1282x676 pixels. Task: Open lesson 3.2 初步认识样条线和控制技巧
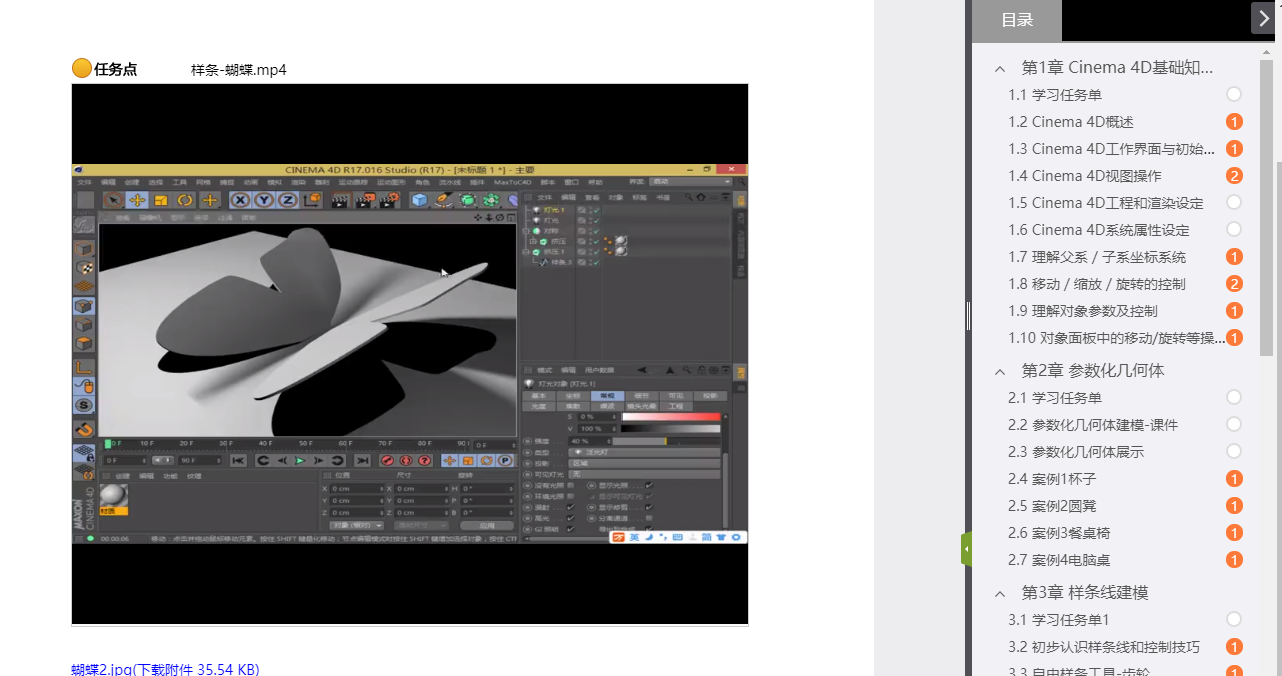(x=1103, y=647)
